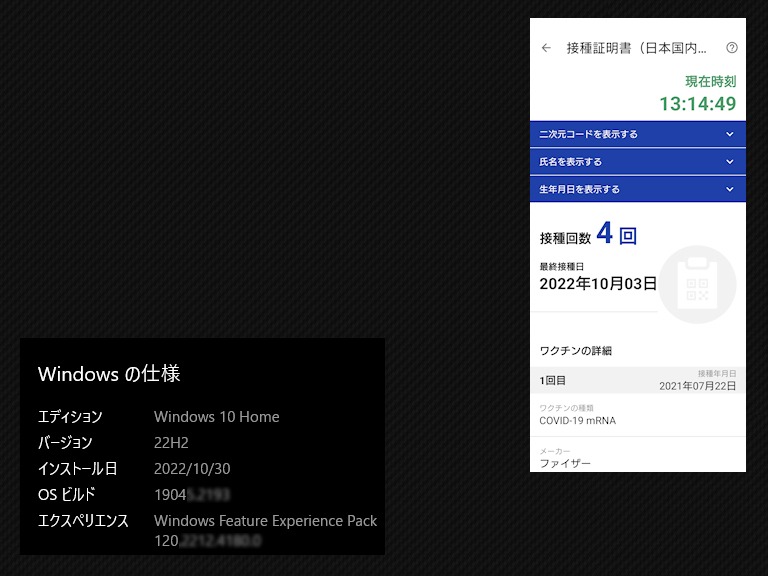
Task: Click the date 2022年10月03日
Action: (598, 283)
